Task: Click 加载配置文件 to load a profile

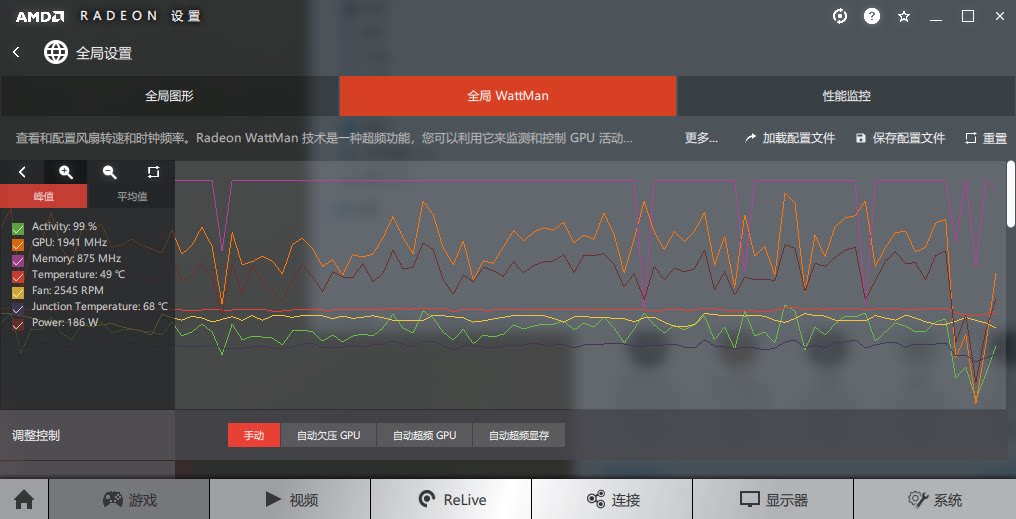Action: click(x=790, y=138)
